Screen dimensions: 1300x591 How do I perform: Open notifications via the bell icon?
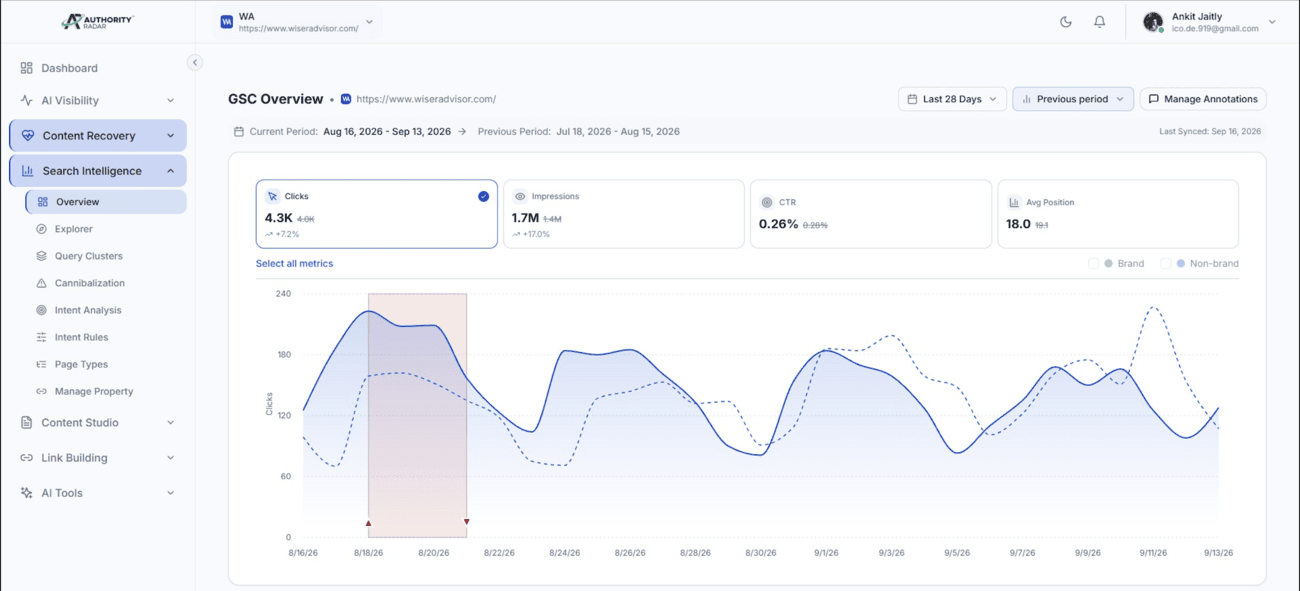click(1100, 22)
